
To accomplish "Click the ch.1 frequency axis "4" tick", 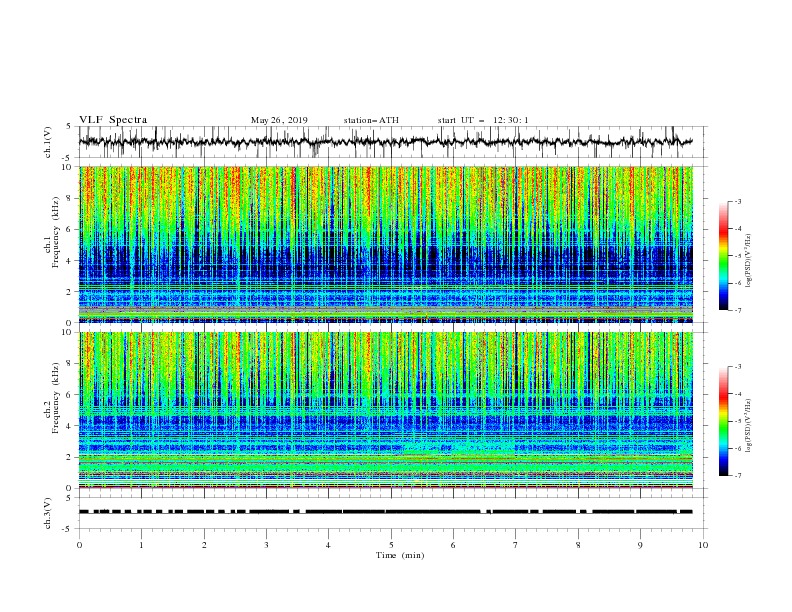I will tap(70, 261).
